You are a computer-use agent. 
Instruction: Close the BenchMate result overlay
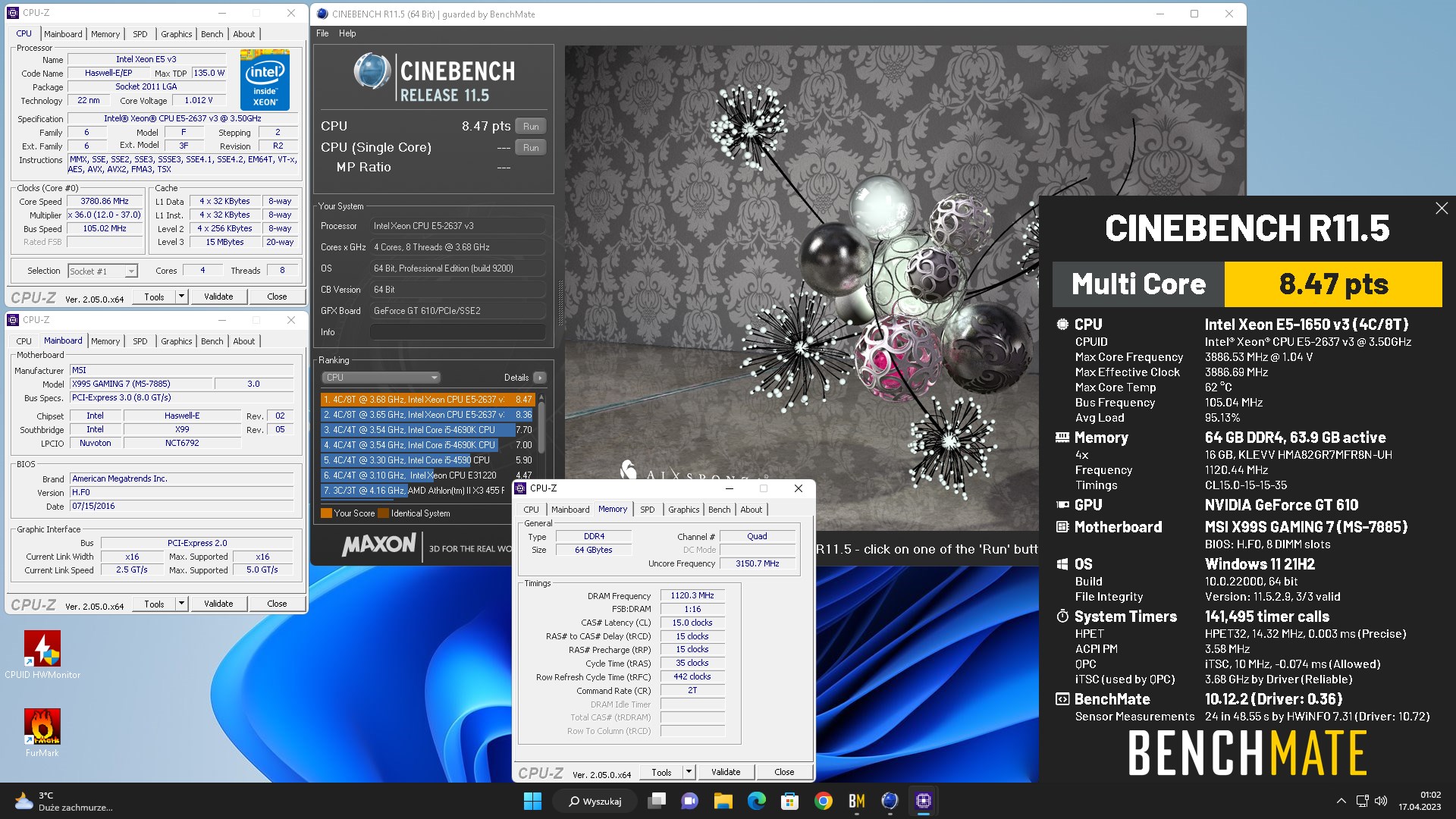(1442, 209)
